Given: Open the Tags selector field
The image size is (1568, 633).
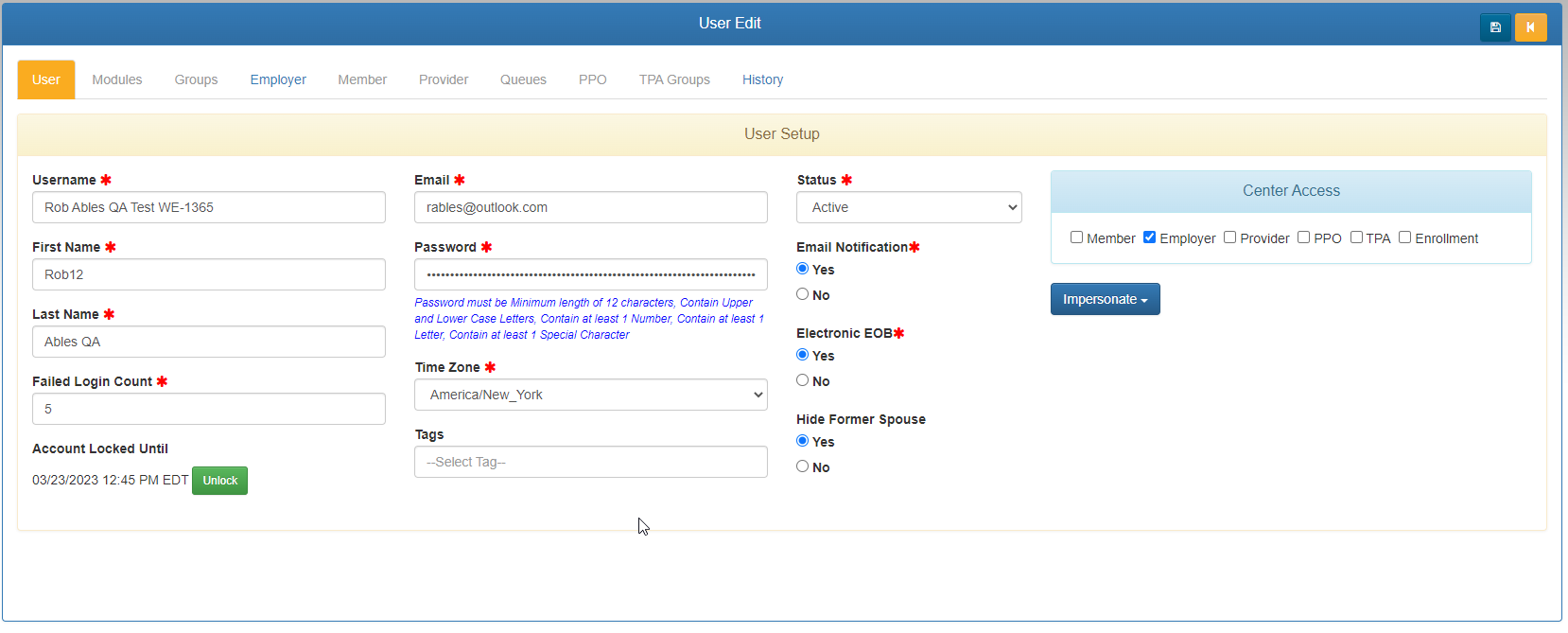Looking at the screenshot, I should pos(590,462).
